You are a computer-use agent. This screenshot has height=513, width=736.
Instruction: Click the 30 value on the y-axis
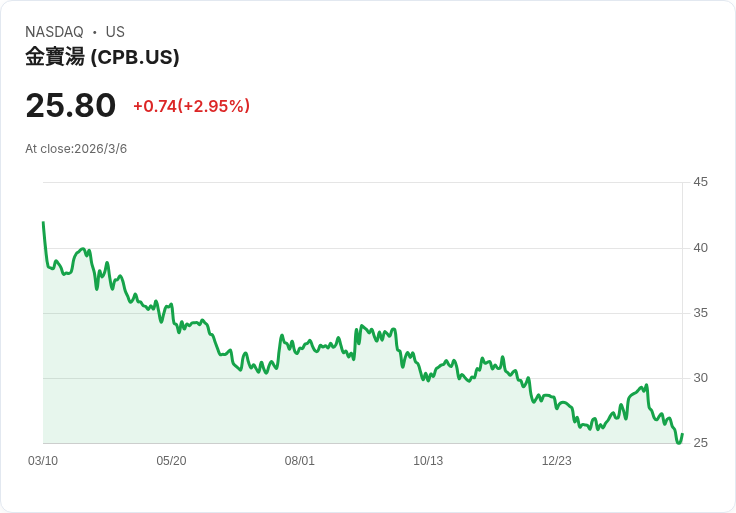tap(700, 378)
